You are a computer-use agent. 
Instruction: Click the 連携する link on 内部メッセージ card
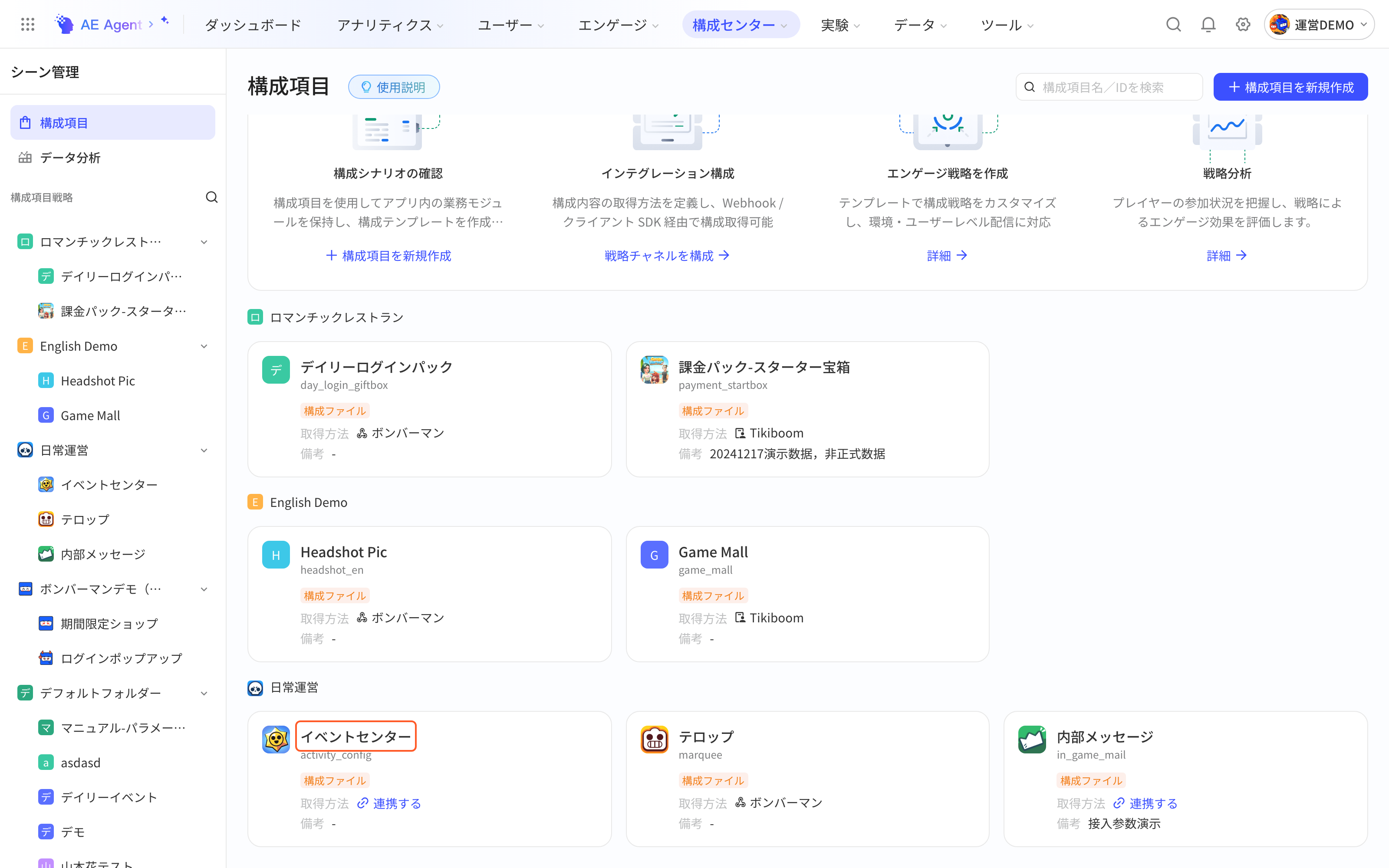(1145, 803)
